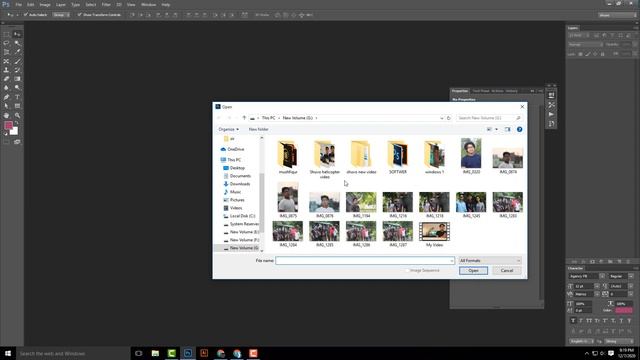Image resolution: width=640 pixels, height=360 pixels.
Task: Toggle Show Transform Controls checkbox
Action: pos(79,15)
